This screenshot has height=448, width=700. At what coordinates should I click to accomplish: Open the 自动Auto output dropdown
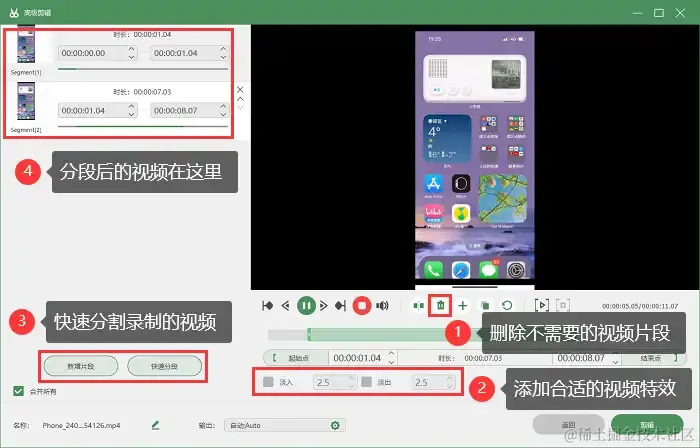[x=284, y=425]
